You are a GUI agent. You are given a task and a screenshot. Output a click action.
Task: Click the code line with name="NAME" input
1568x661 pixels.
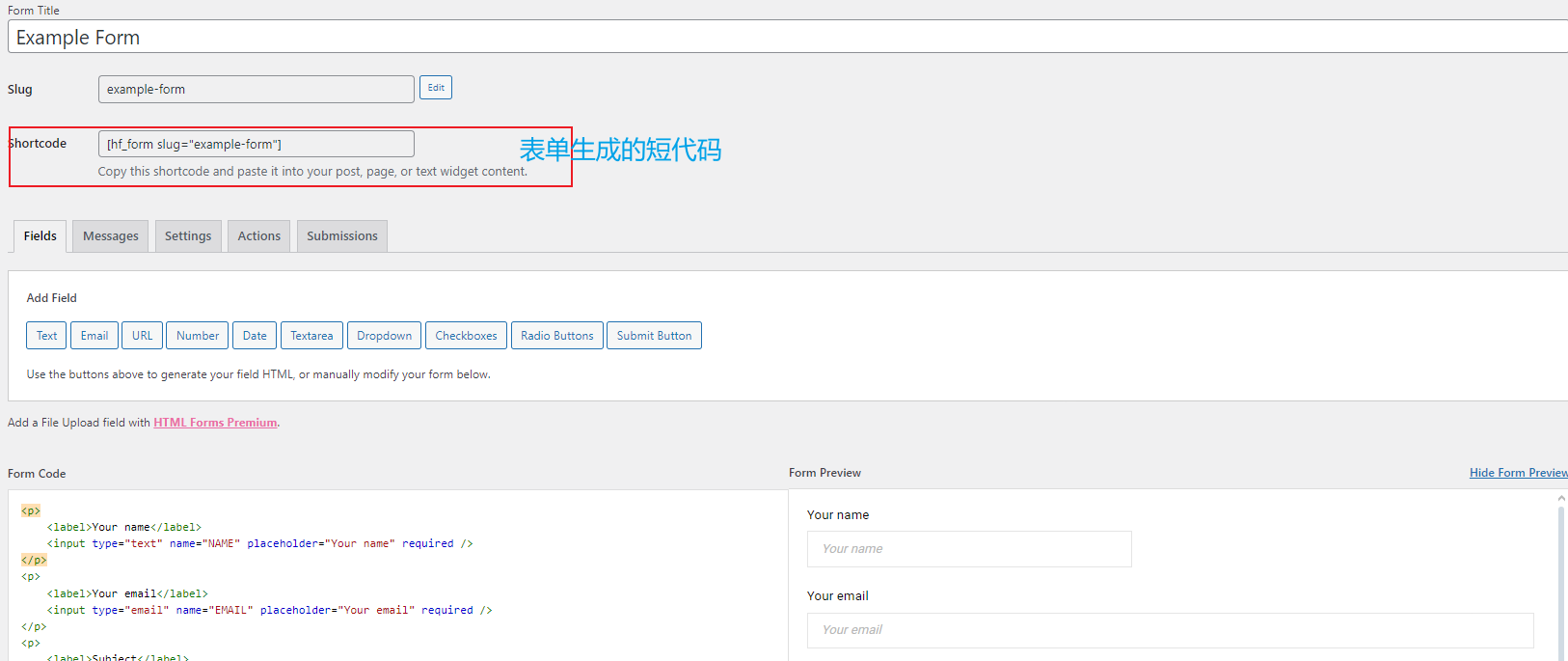[260, 544]
